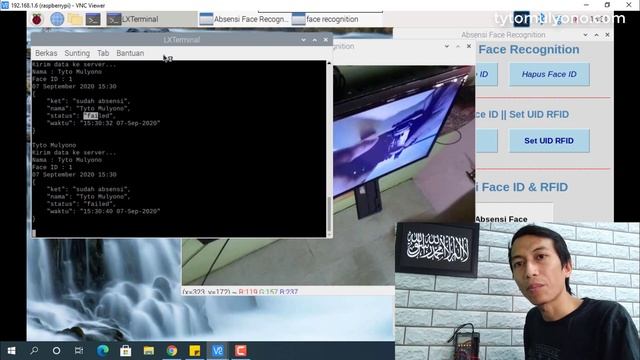Open the Sunting menu in LXTerminal
The image size is (640, 360).
[77, 53]
